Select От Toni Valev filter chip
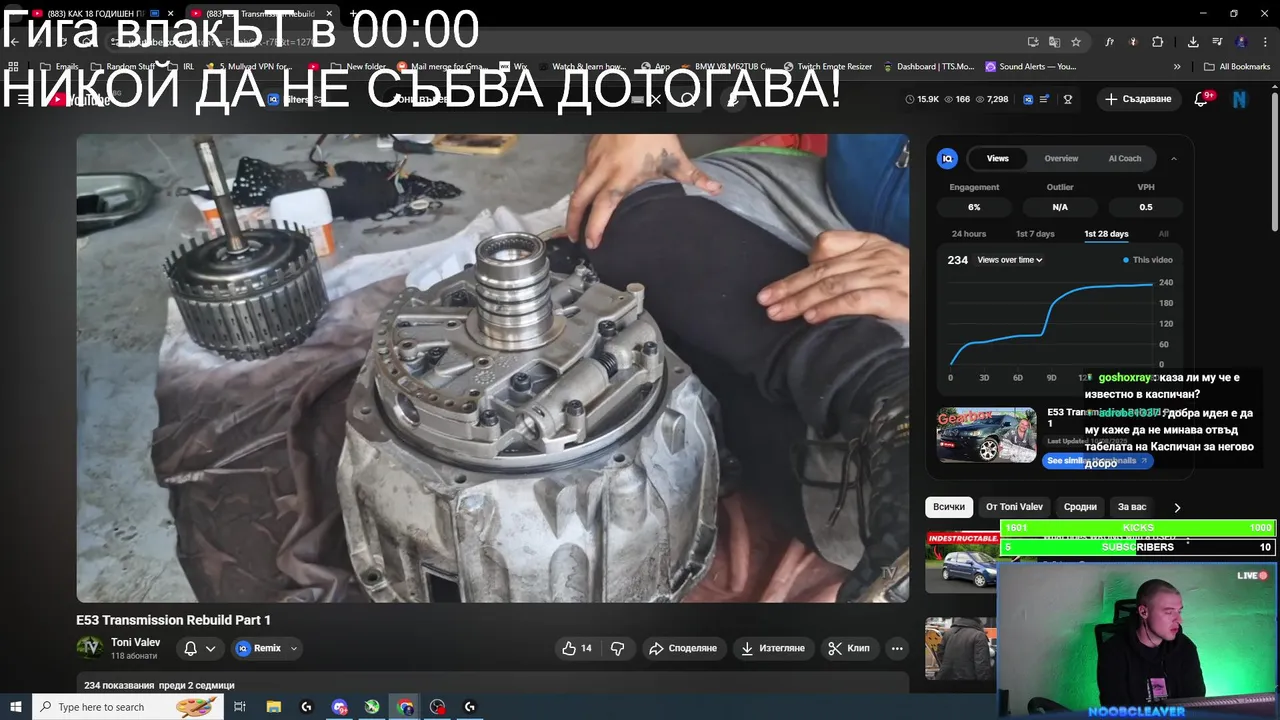Image resolution: width=1280 pixels, height=720 pixels. [x=1014, y=507]
